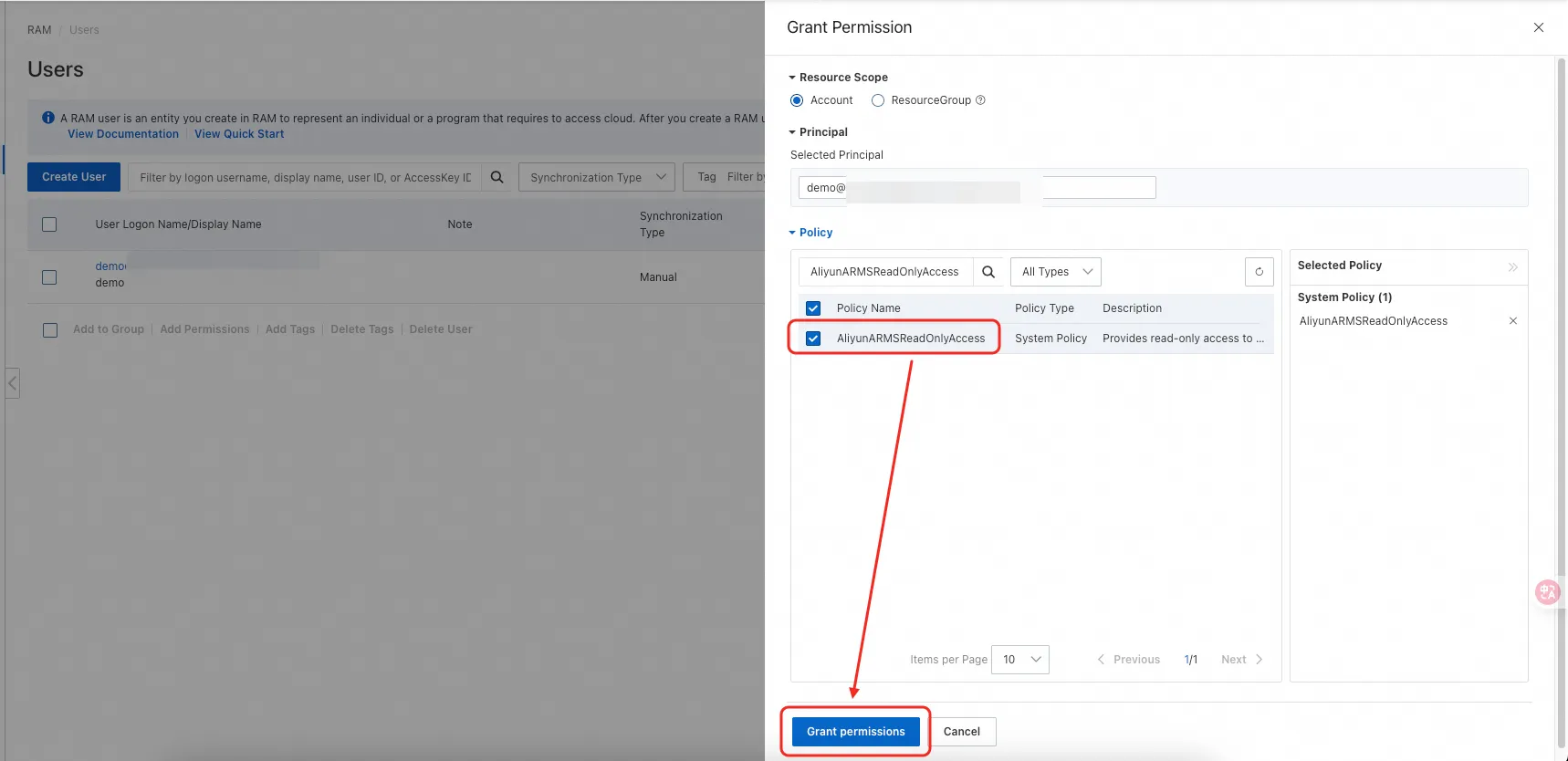This screenshot has height=761, width=1568.
Task: Click the refresh policy list icon
Action: coord(1259,272)
